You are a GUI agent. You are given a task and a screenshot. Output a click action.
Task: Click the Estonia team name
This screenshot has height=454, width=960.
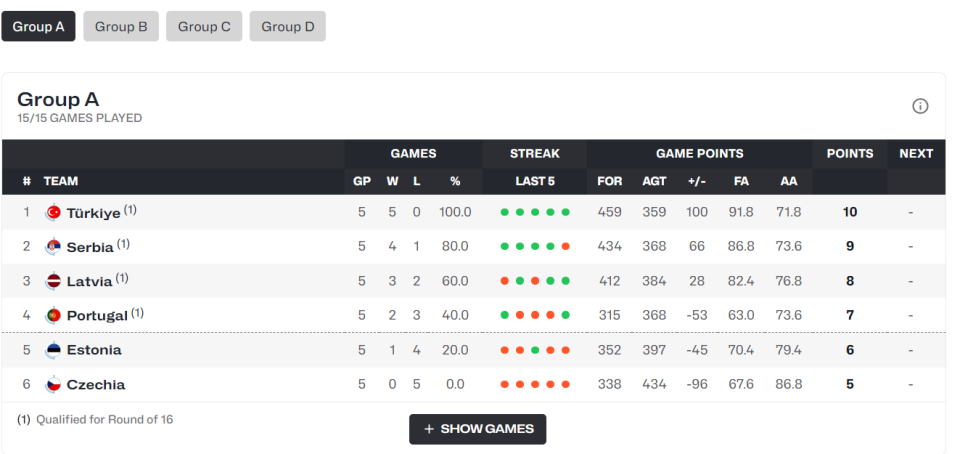[94, 350]
